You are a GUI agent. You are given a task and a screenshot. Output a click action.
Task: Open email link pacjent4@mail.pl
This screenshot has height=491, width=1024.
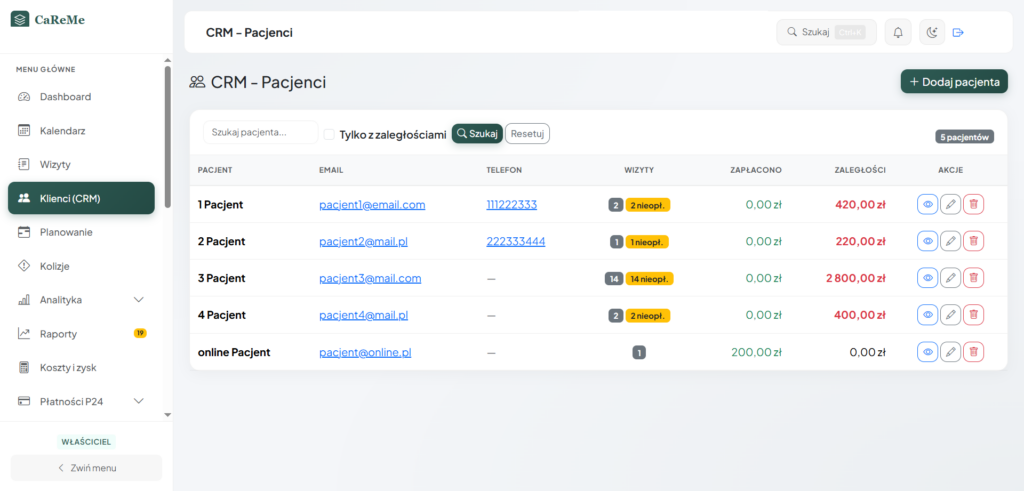coord(364,315)
